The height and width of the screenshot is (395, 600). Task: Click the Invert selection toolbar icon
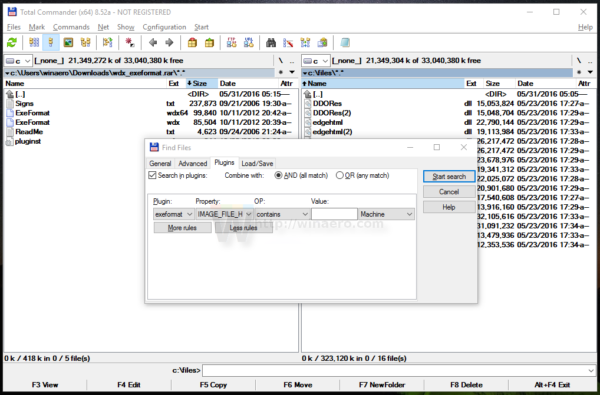(108, 42)
